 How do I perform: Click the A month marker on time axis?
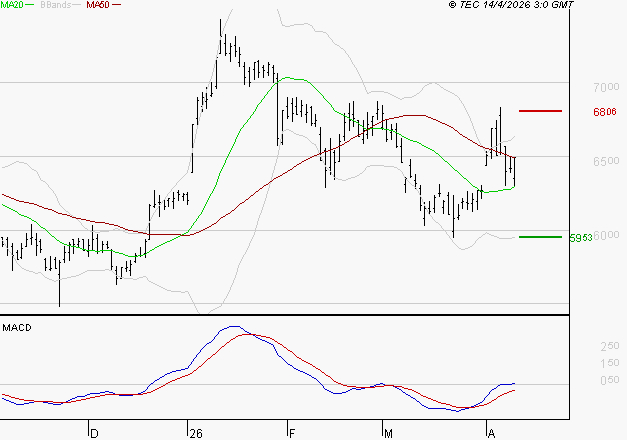491,434
